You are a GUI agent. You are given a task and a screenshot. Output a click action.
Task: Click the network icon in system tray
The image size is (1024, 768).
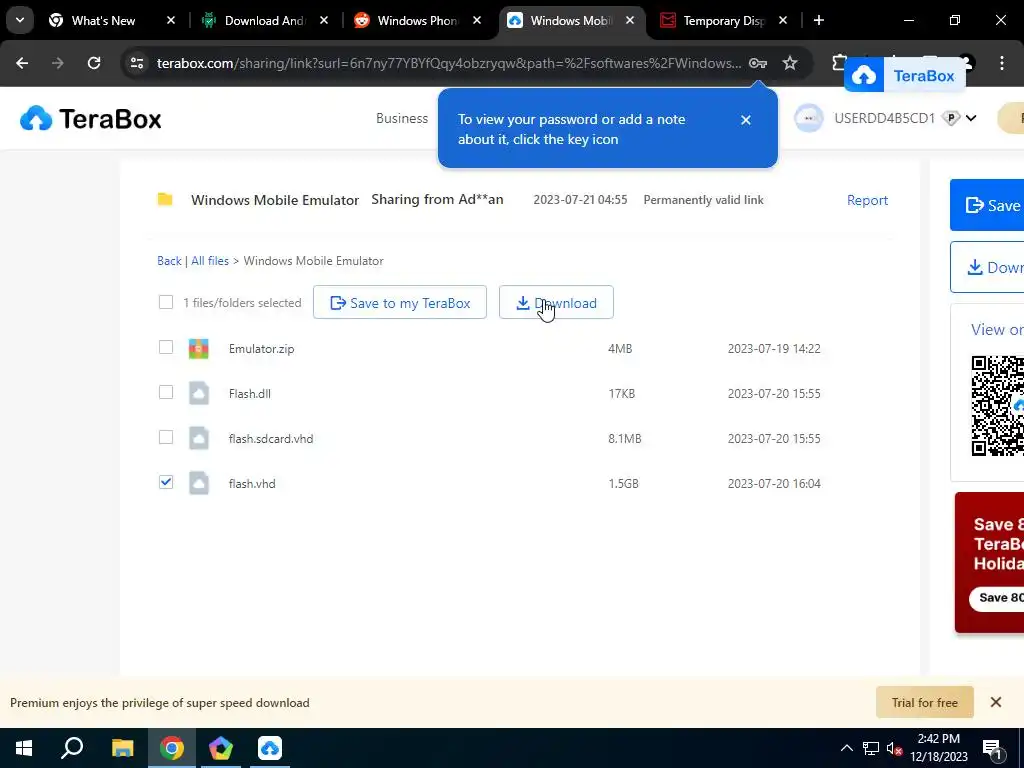click(871, 749)
